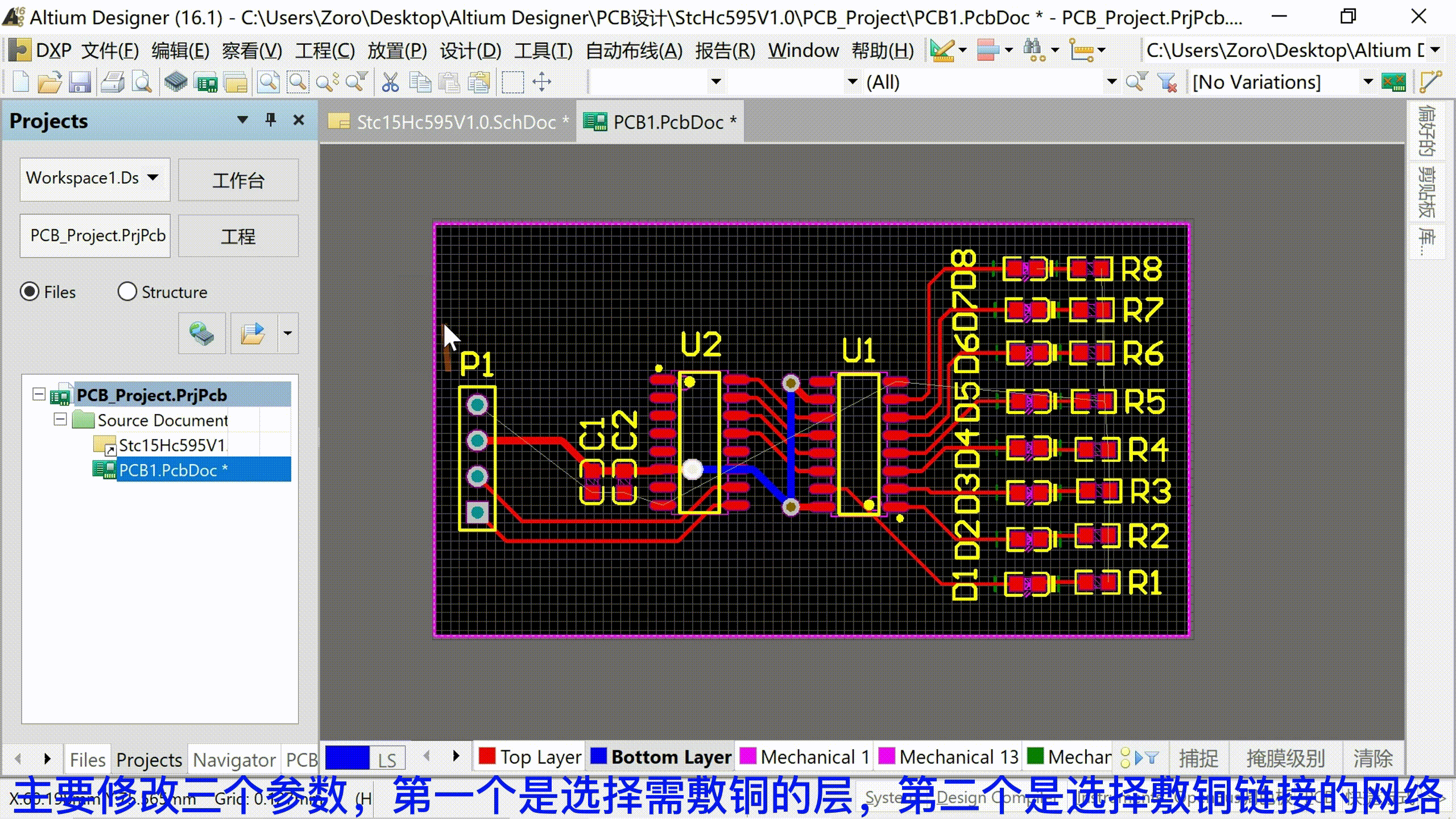Toggle the LS layer set button
This screenshot has width=1456, height=819.
387,760
